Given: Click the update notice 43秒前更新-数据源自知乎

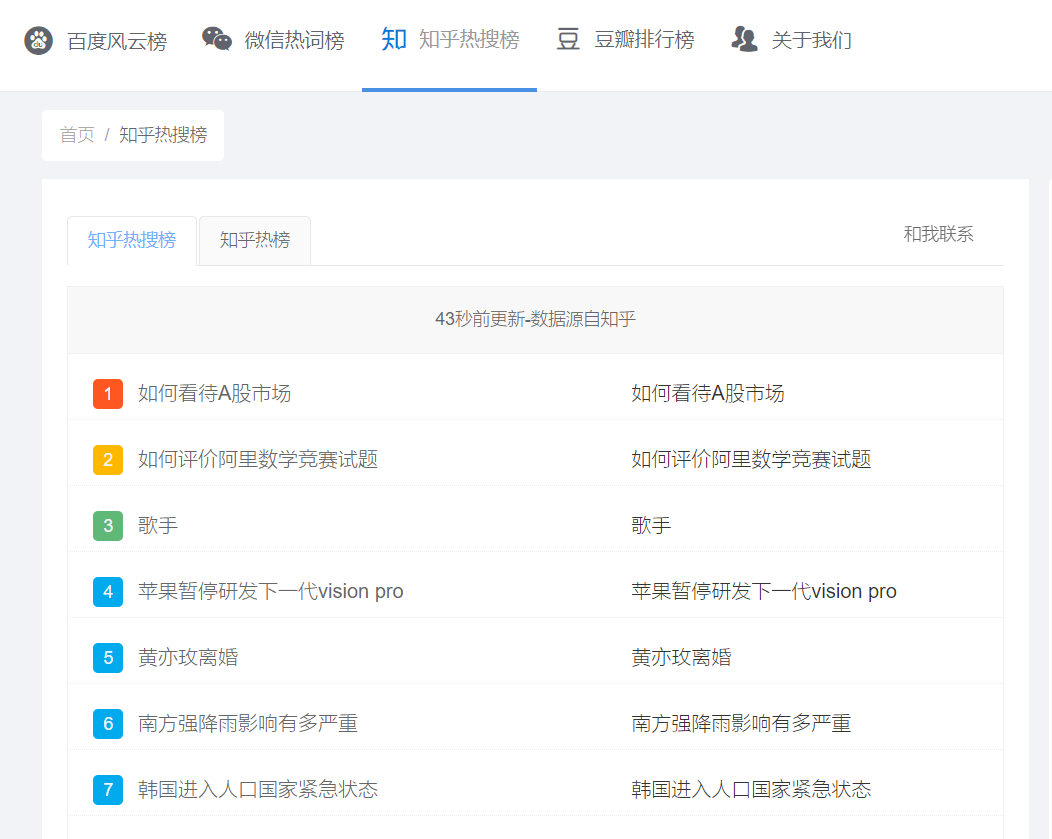Looking at the screenshot, I should click(534, 318).
